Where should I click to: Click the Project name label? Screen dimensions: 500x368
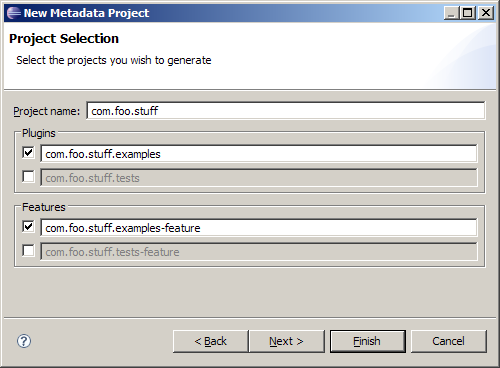point(47,111)
